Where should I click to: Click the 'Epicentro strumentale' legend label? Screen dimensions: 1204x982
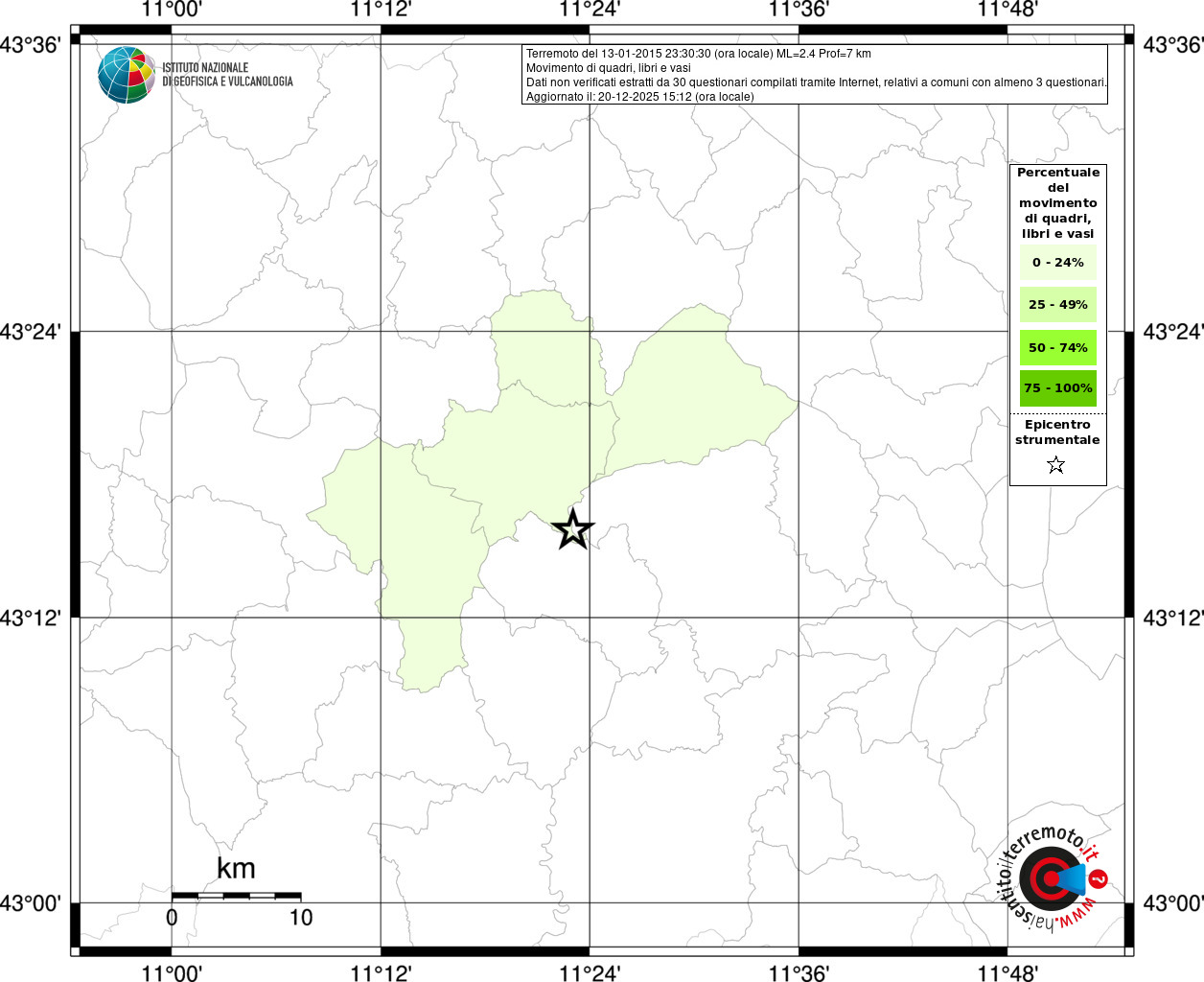(1057, 432)
